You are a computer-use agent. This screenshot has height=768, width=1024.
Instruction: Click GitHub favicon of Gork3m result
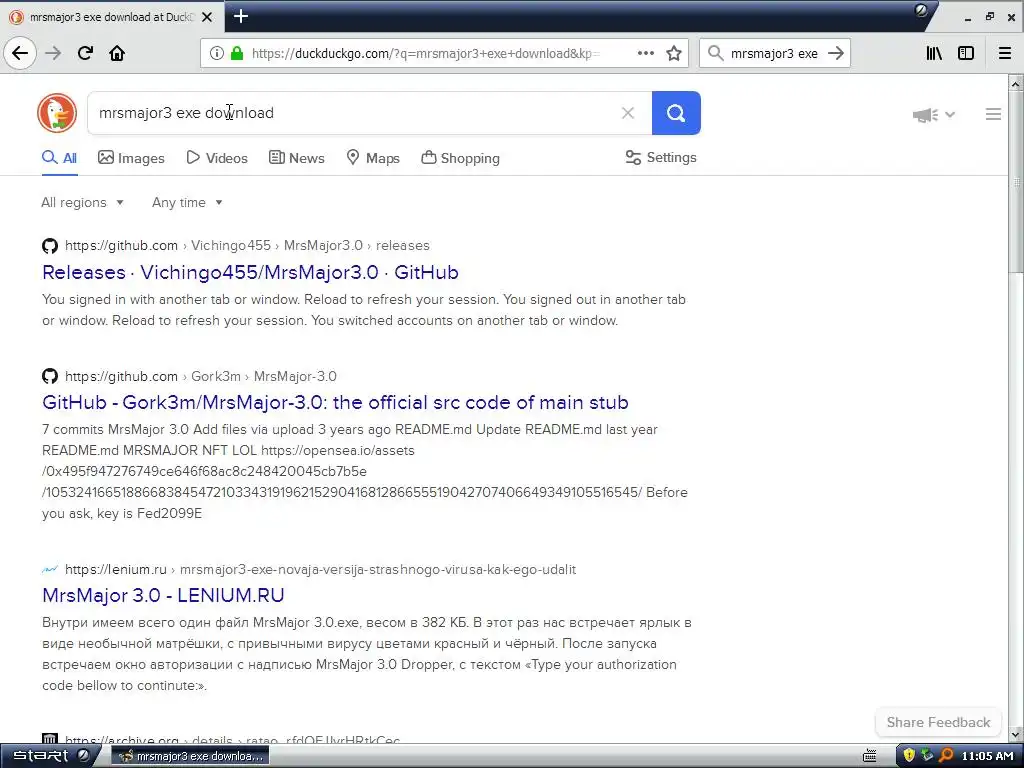(50, 376)
